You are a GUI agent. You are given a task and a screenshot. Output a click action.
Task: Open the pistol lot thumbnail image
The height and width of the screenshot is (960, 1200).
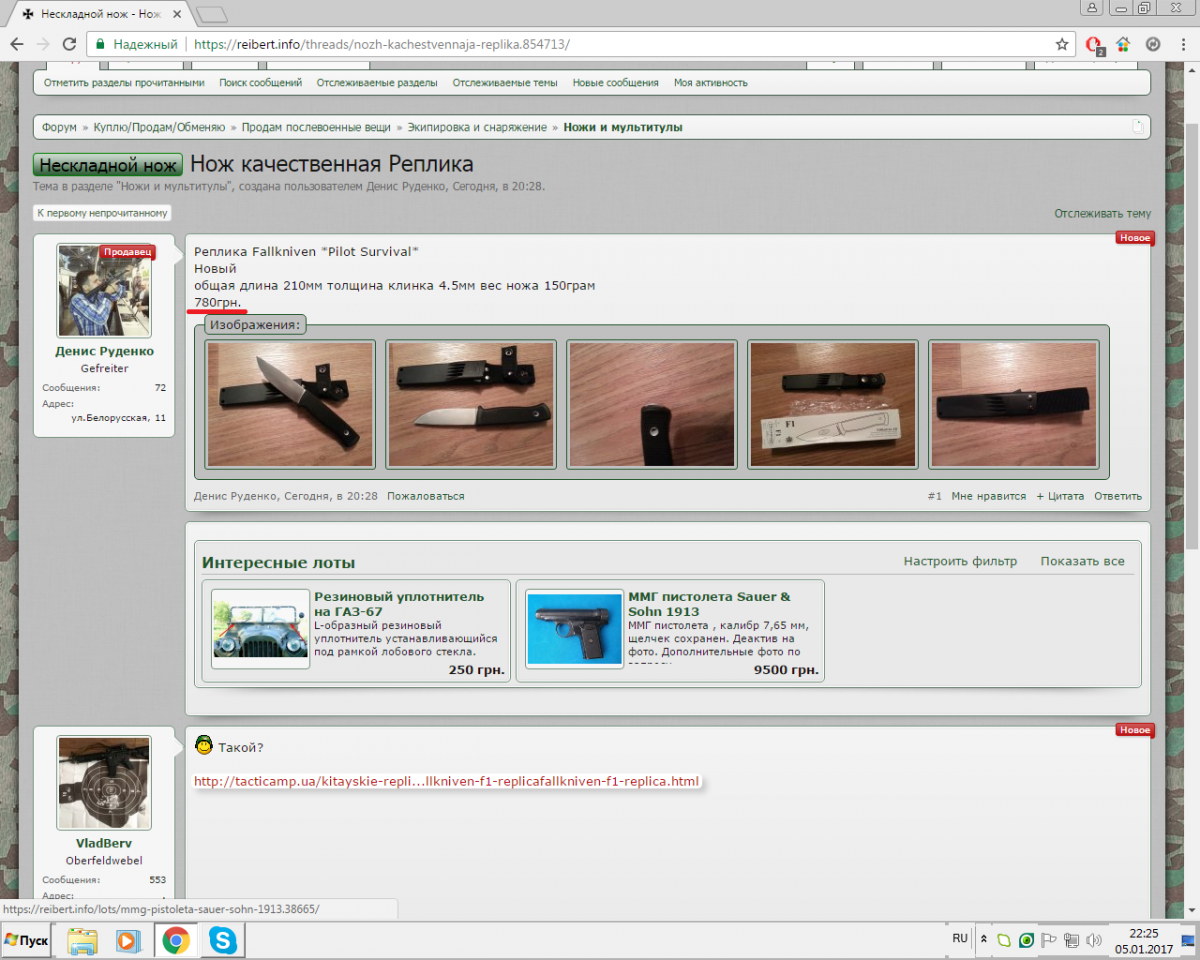(x=574, y=629)
